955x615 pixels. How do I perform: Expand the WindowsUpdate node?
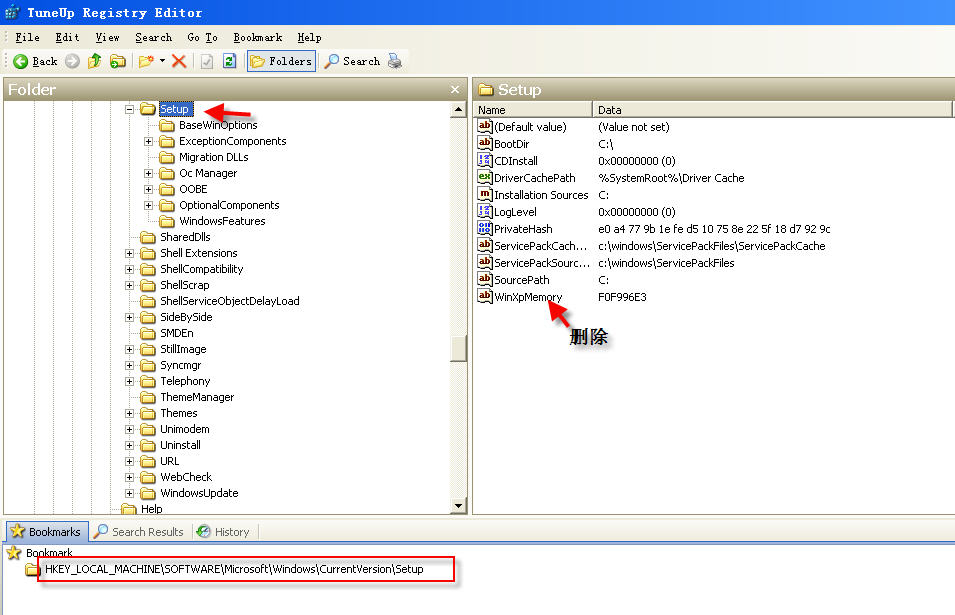click(x=129, y=493)
